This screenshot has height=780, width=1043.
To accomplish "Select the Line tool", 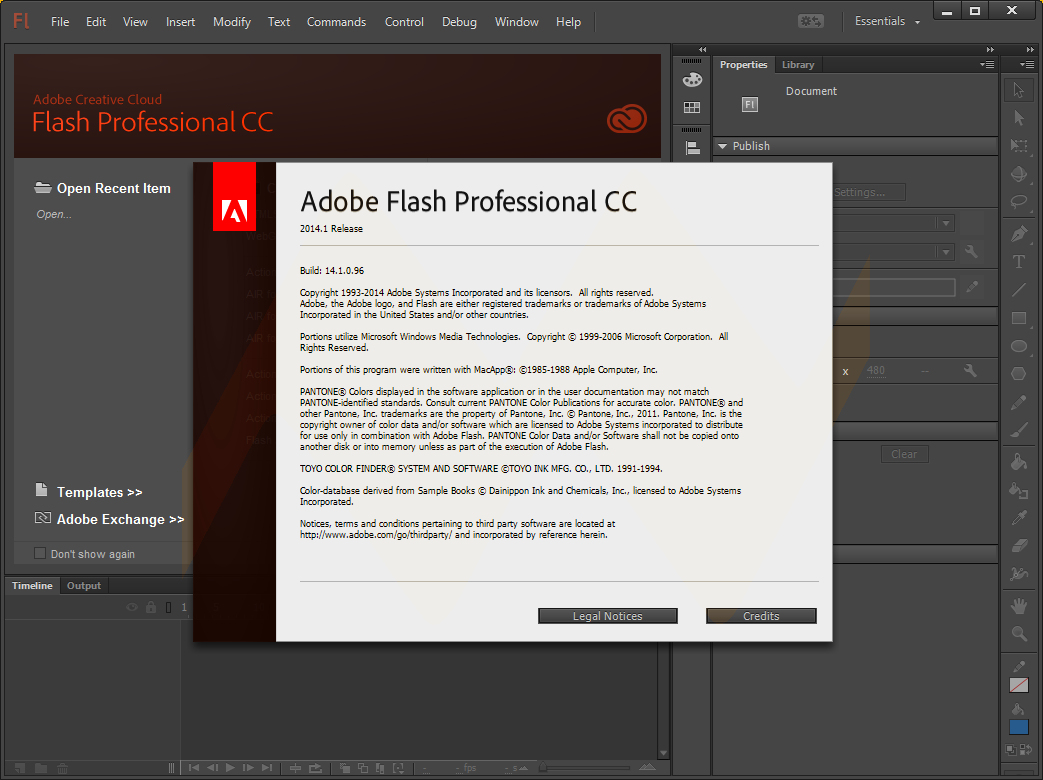I will click(x=1018, y=290).
